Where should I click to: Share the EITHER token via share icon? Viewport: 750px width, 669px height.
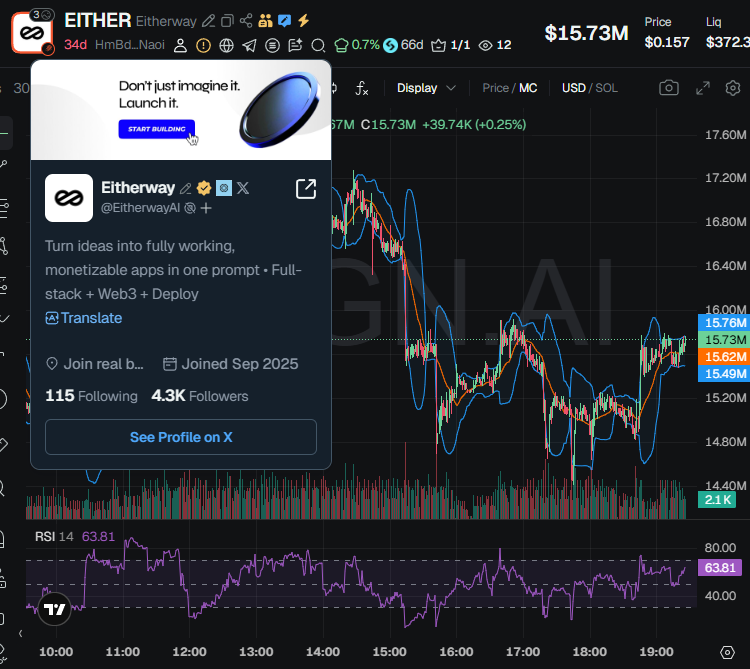[246, 21]
